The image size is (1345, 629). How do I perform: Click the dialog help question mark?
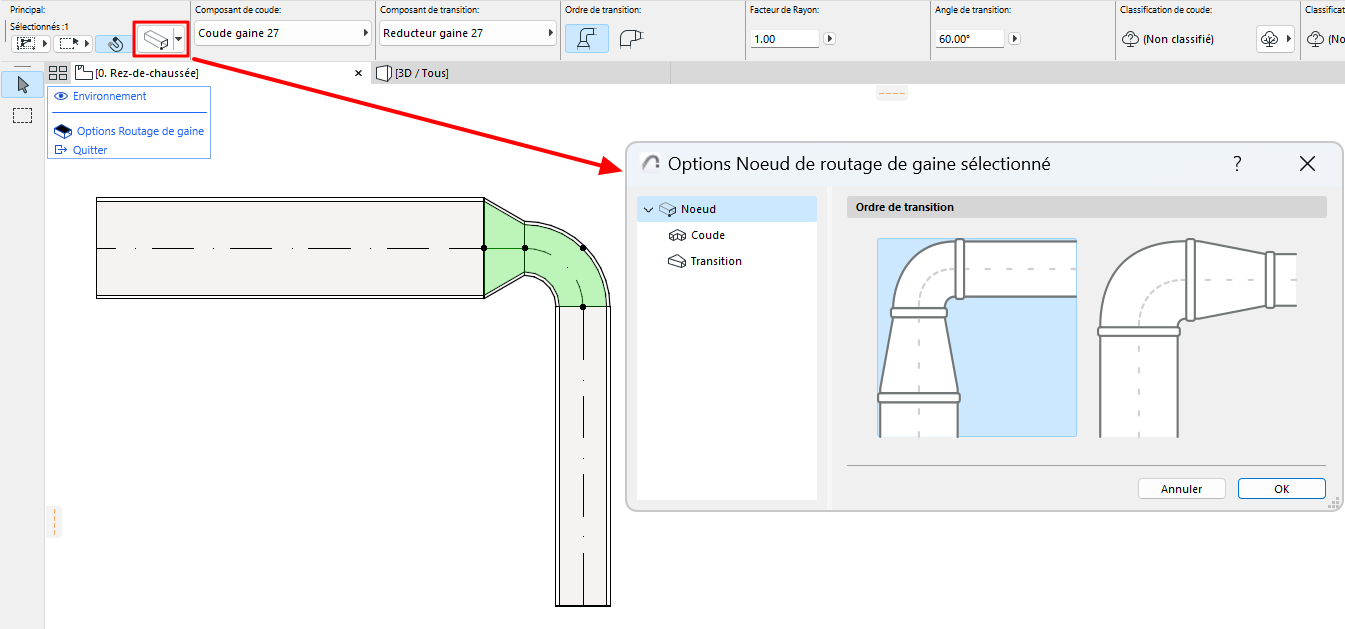(x=1237, y=164)
